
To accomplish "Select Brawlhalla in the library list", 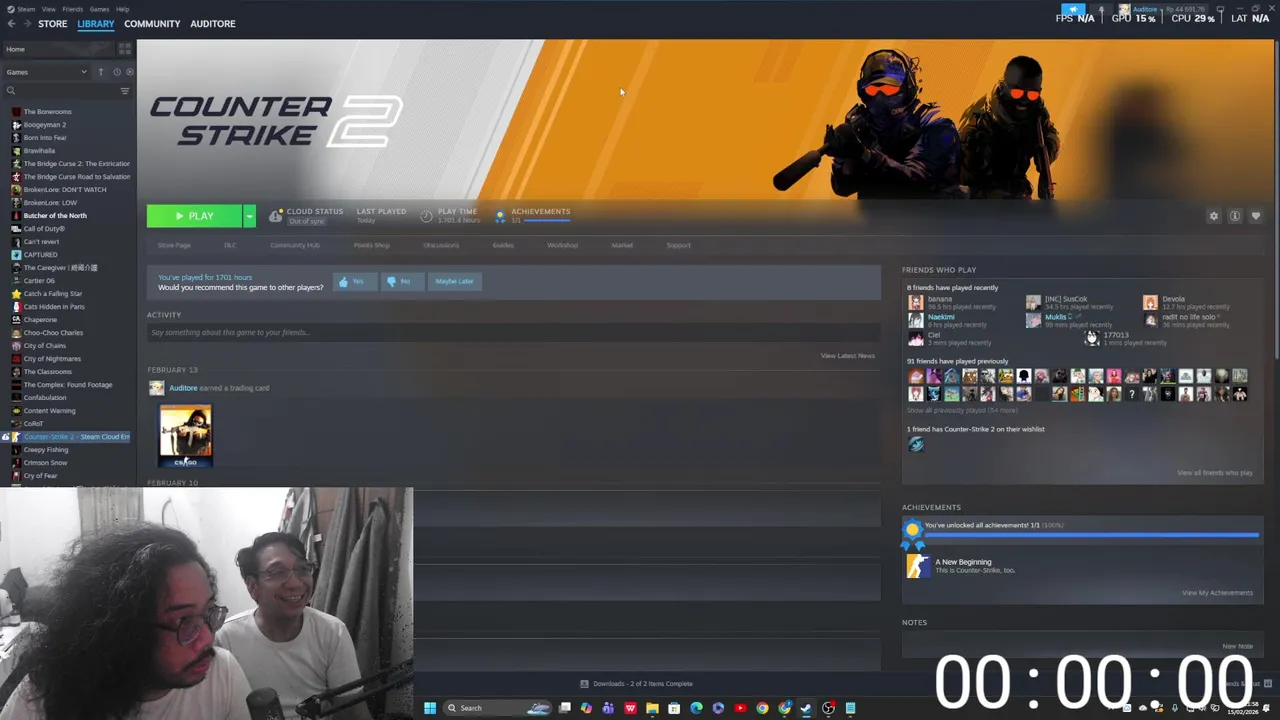I will 39,151.
